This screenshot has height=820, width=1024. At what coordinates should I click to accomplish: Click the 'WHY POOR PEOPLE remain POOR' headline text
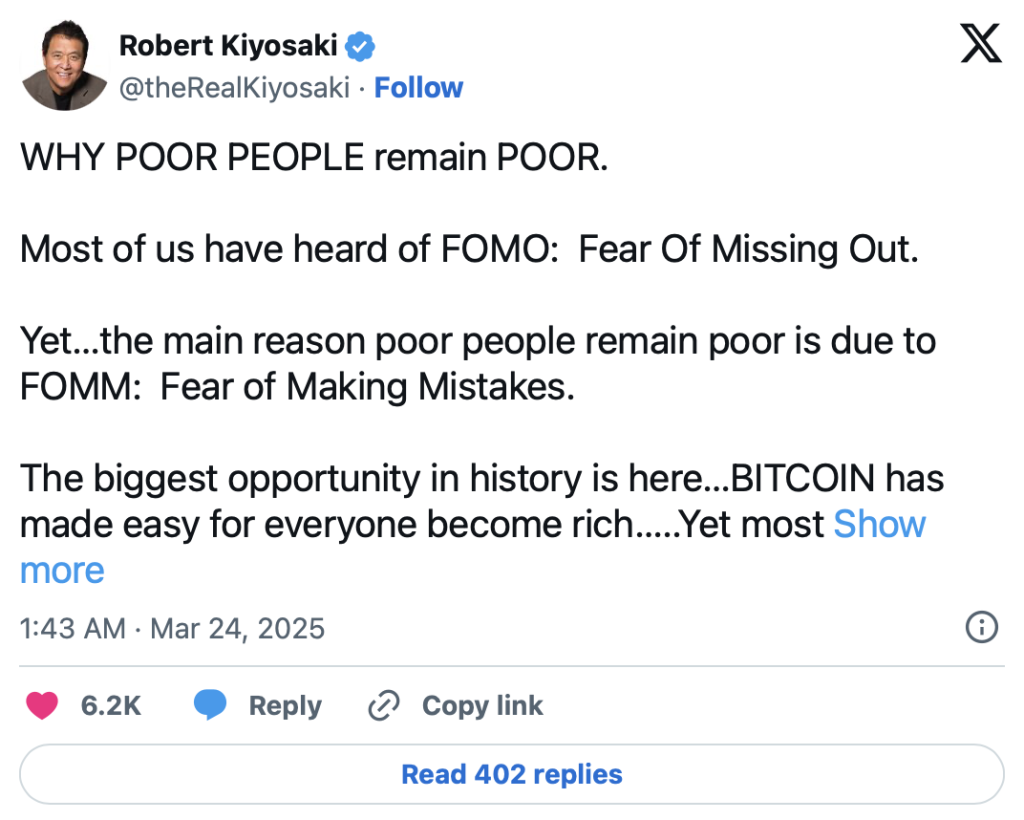coord(314,158)
